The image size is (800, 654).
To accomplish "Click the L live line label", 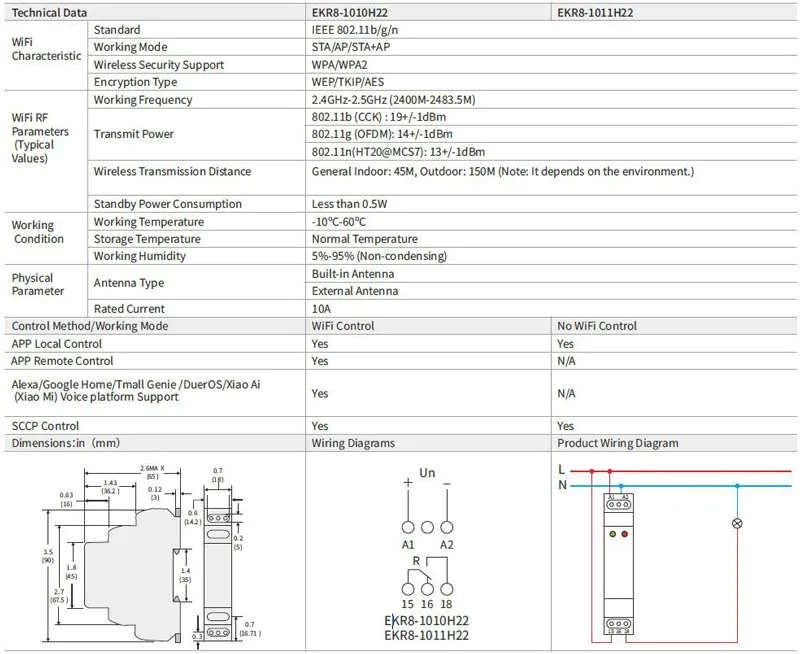I will click(x=561, y=468).
